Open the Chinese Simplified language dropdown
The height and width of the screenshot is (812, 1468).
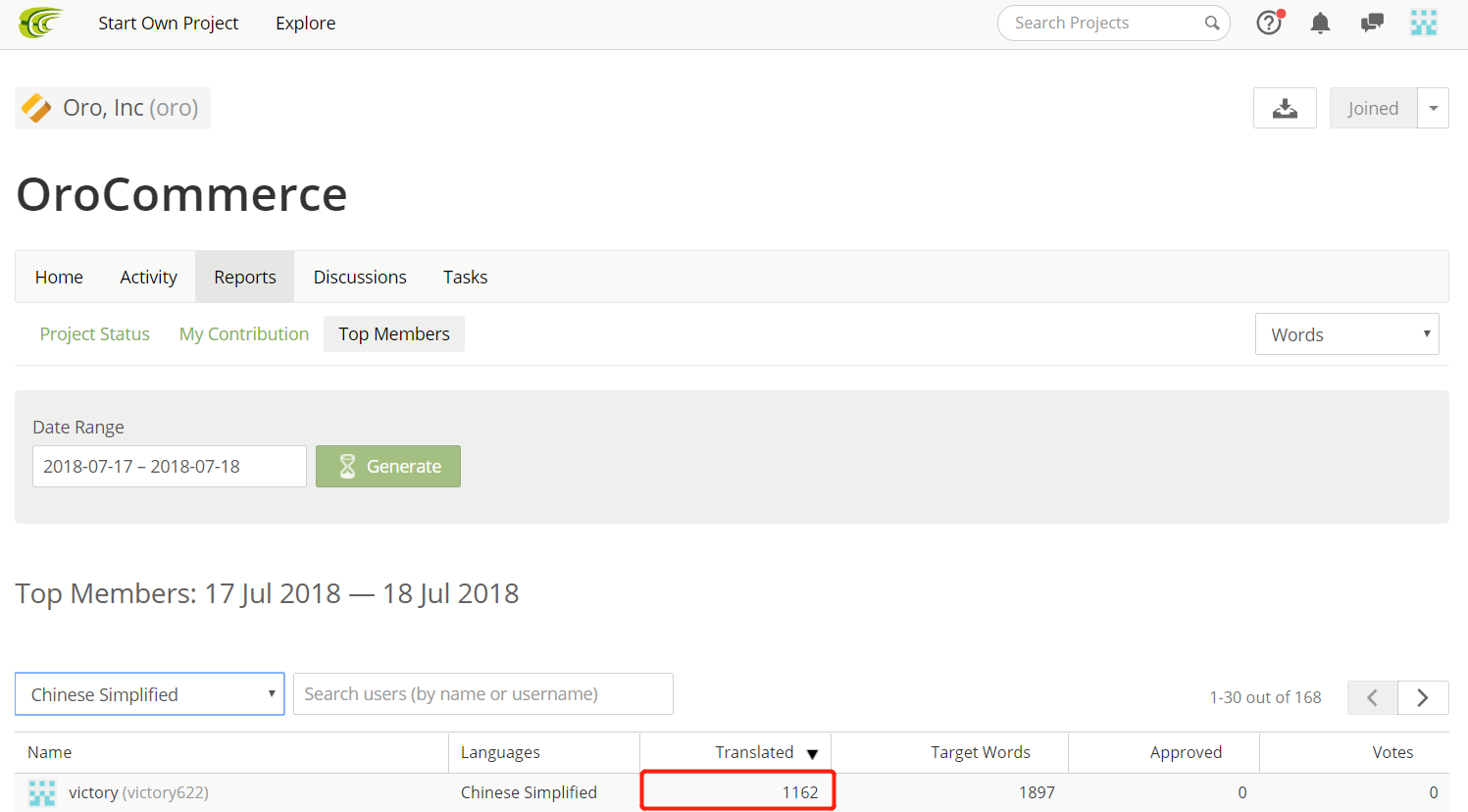click(x=150, y=694)
